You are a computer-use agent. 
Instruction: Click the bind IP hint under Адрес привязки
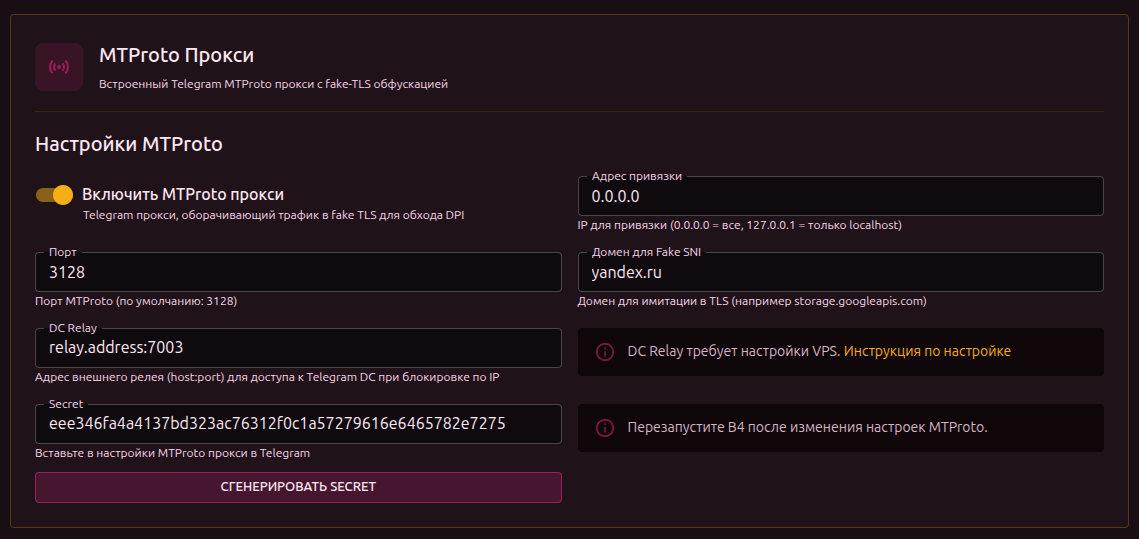739,226
